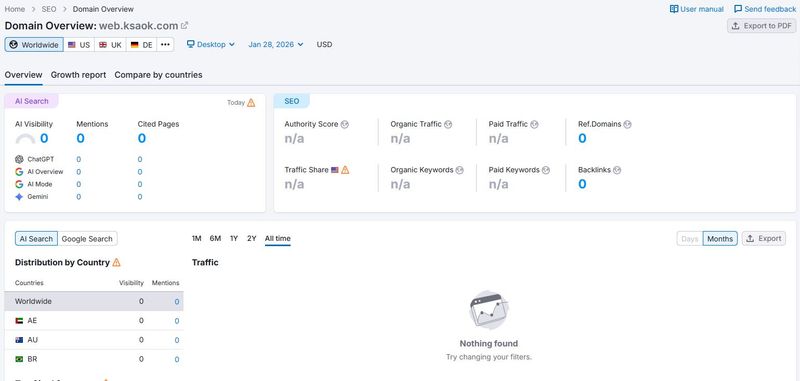Open the Cited Pages total 0 link
Viewport: 800px width, 381px height.
tap(142, 139)
